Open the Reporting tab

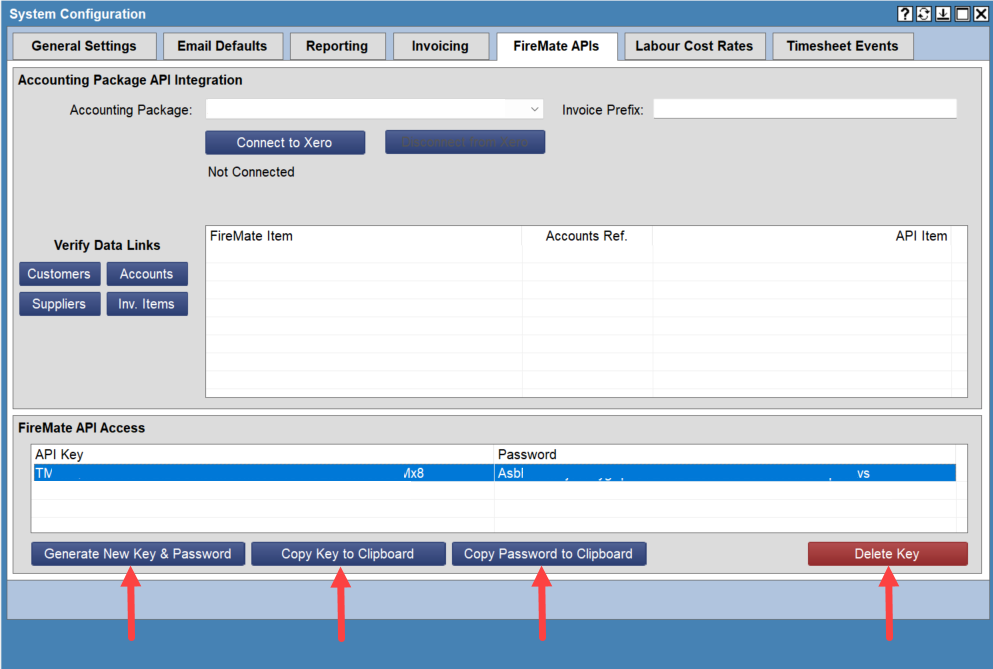click(337, 45)
